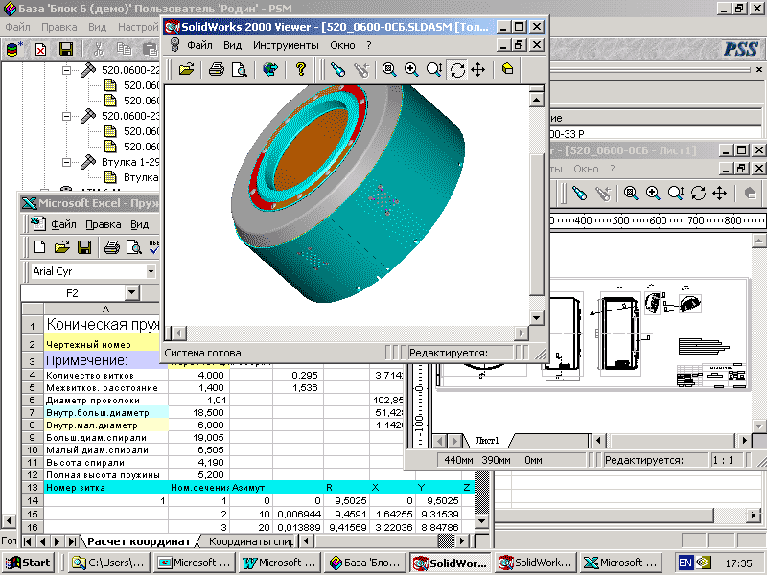Click Print Preview icon in SolidWorks Viewer

(239, 69)
